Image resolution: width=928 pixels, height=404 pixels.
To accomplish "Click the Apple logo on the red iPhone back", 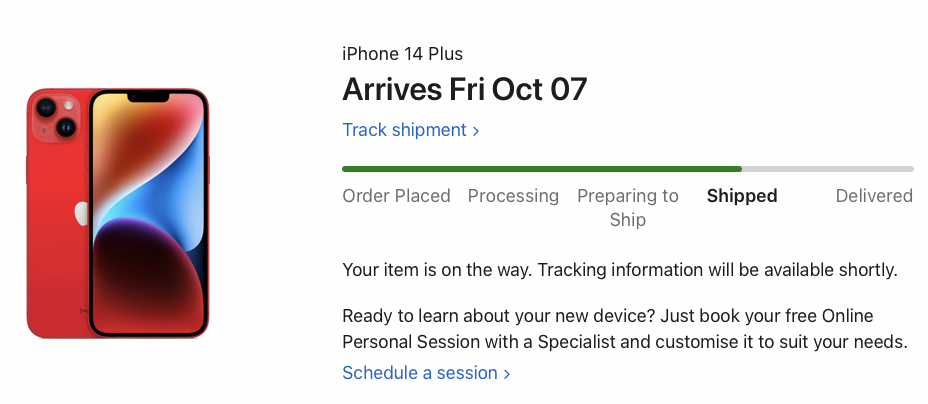I will coord(81,213).
